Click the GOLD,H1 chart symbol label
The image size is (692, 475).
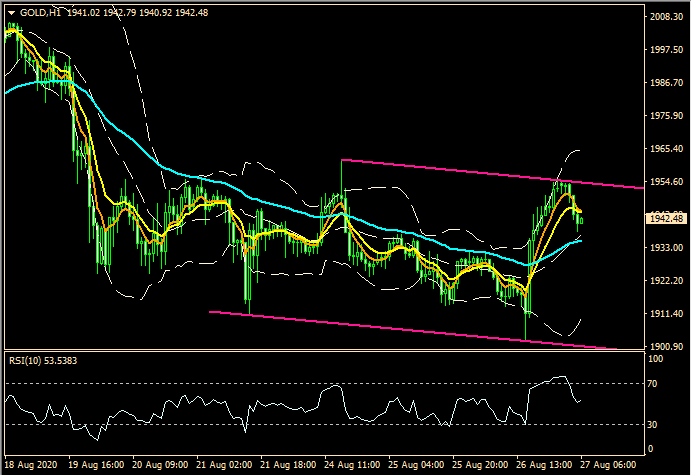(x=40, y=10)
